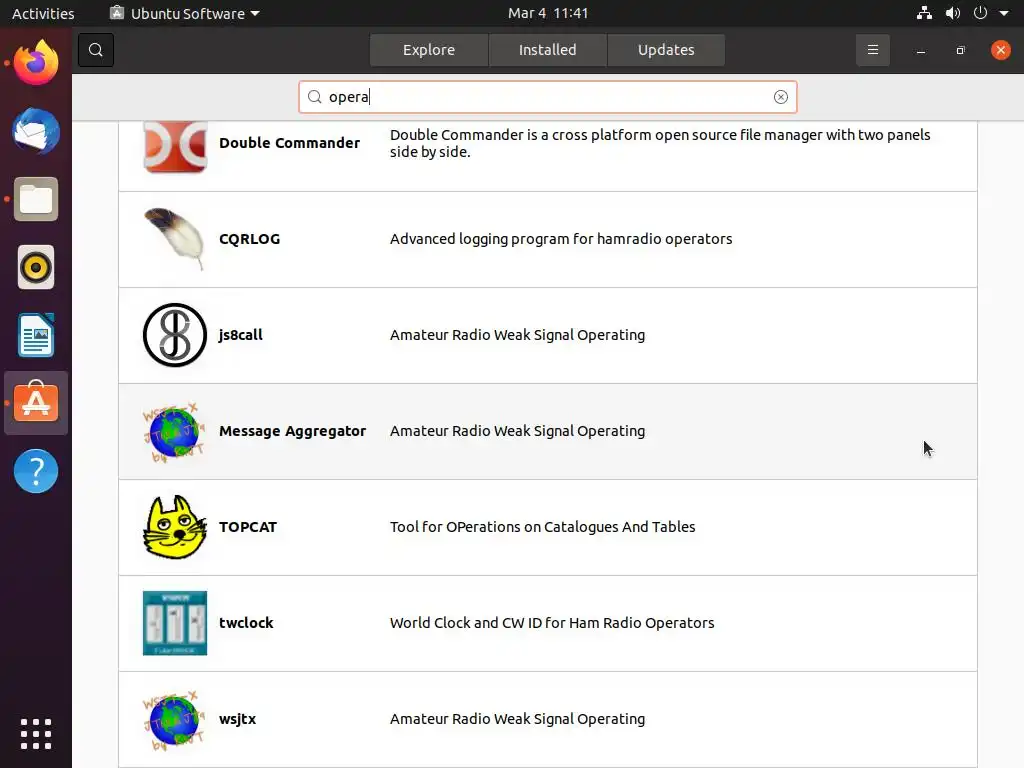Viewport: 1024px width, 768px height.
Task: Click the search toggle icon in header
Action: 95,50
